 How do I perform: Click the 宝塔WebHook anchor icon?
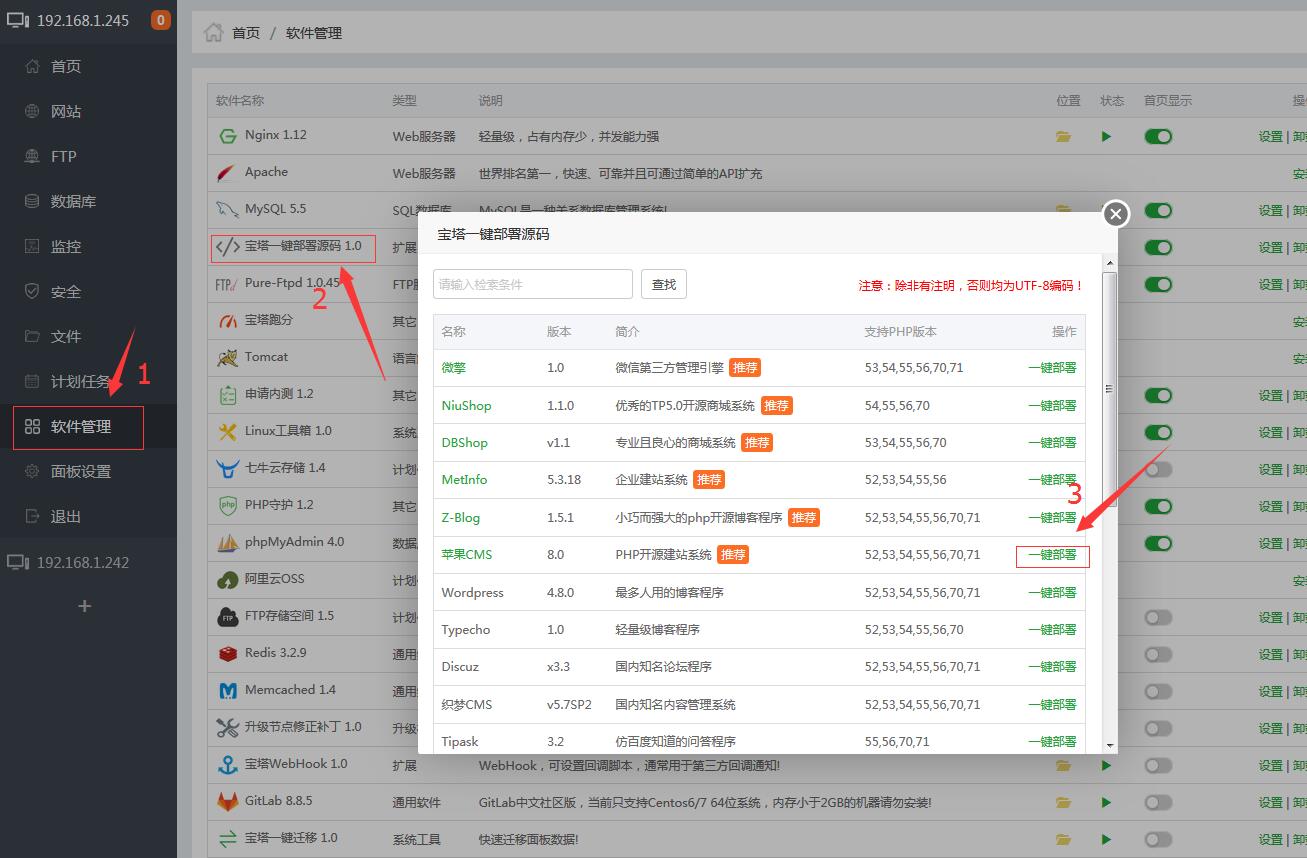228,764
